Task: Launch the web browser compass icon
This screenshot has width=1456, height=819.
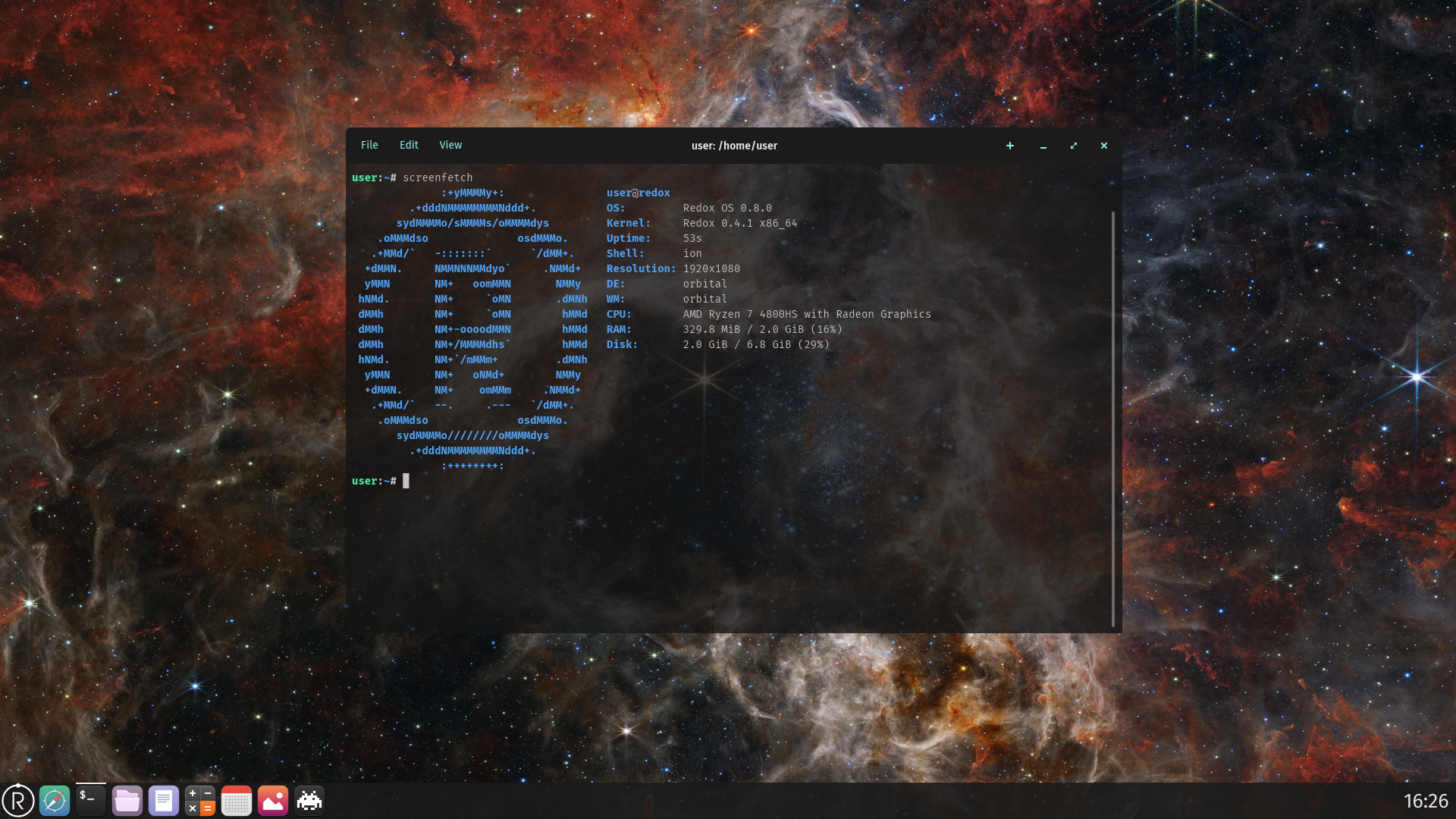Action: point(55,801)
